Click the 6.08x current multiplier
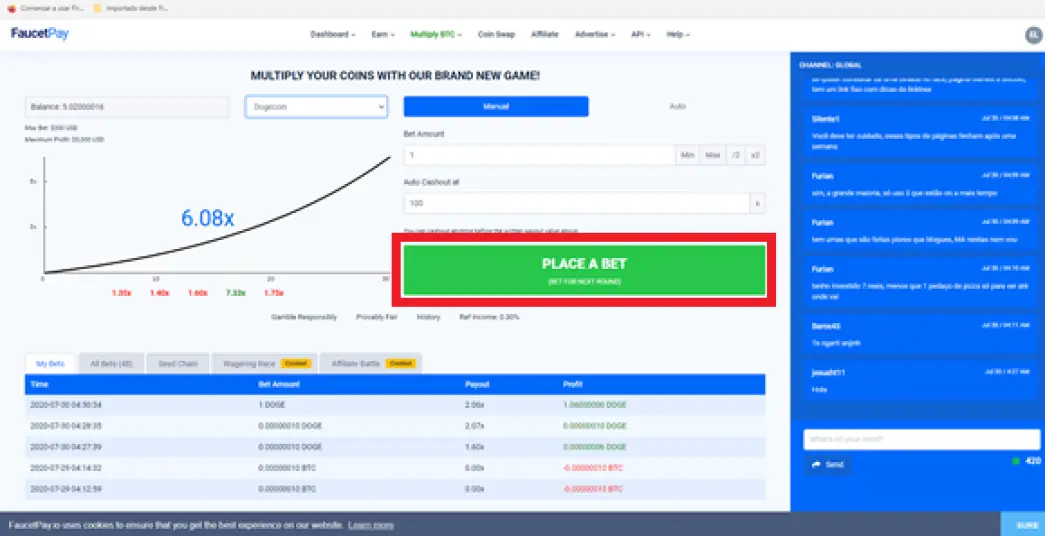Screen dimensions: 1045x536 click(x=207, y=218)
